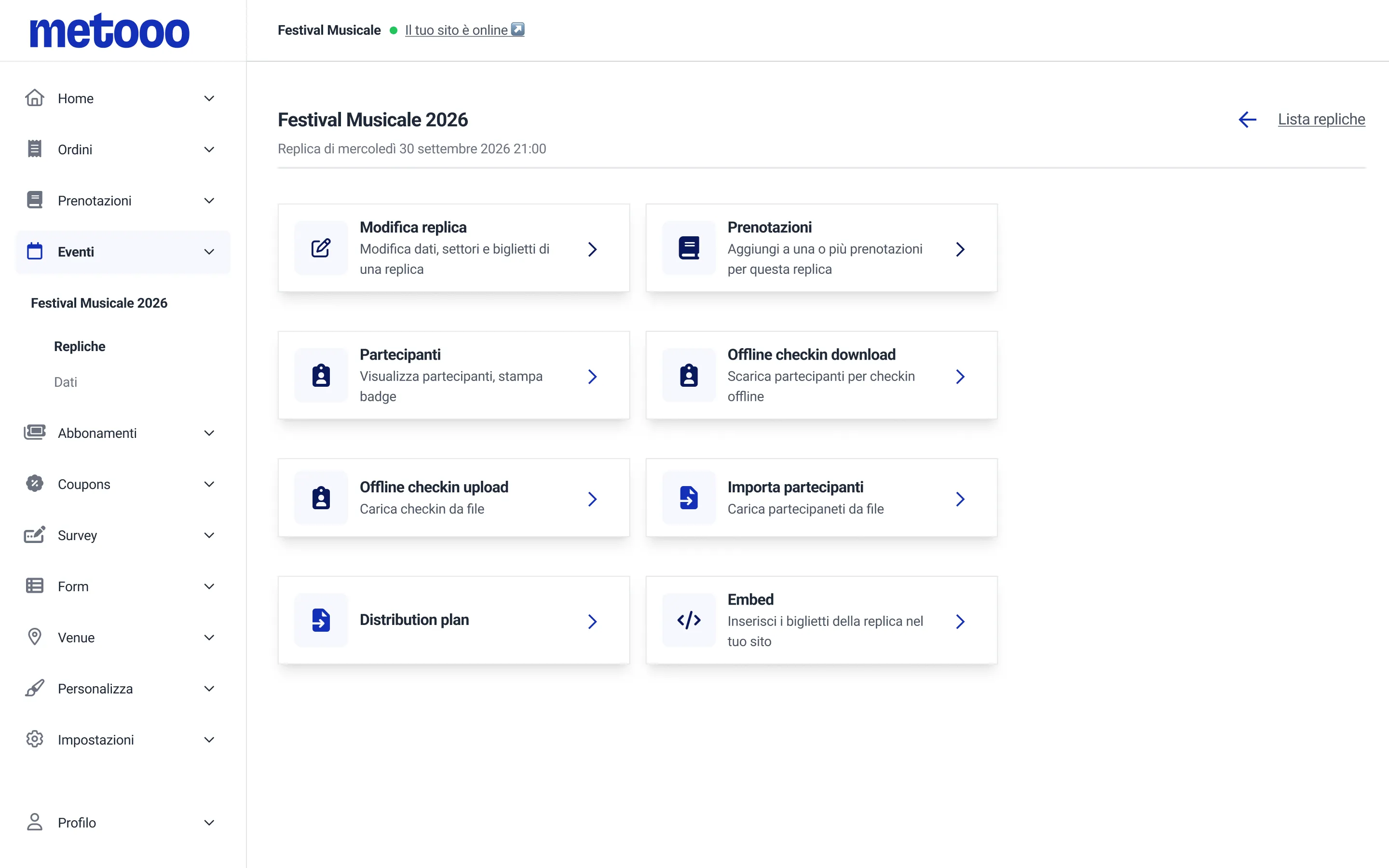The height and width of the screenshot is (868, 1389).
Task: Click the Personalizza brush icon
Action: (x=34, y=688)
